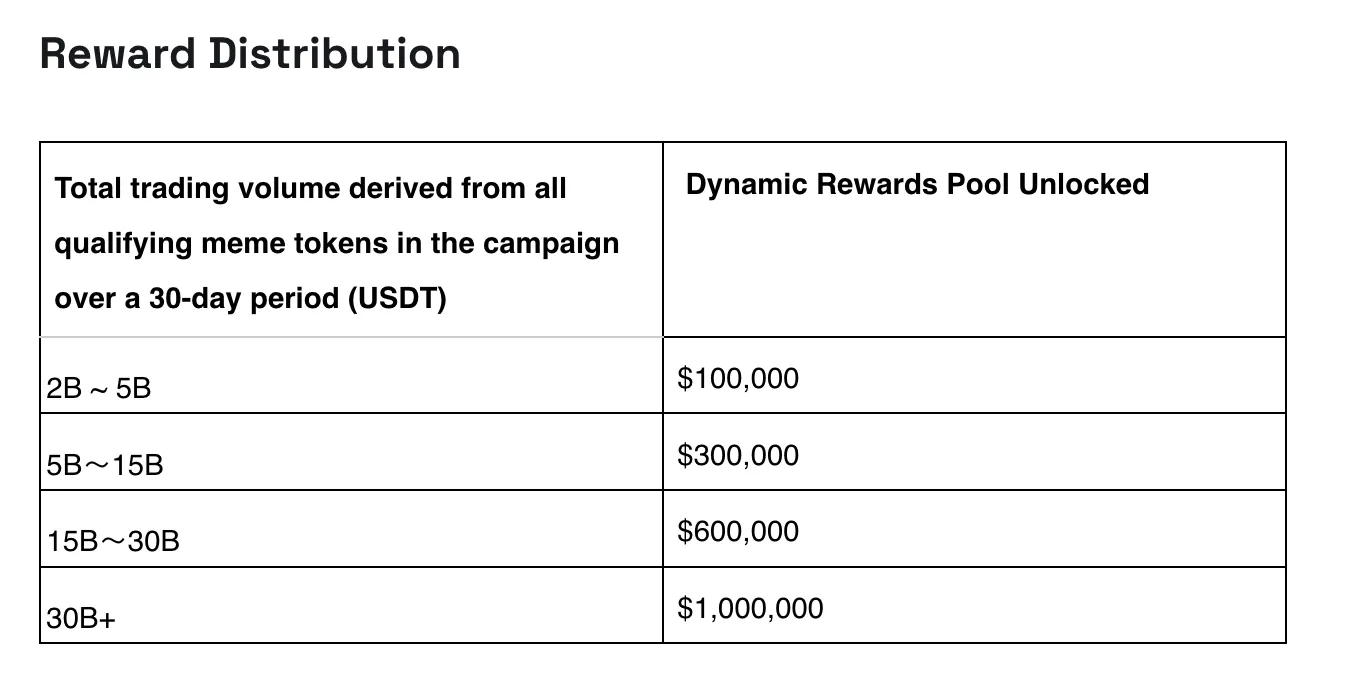Click the Reward Distribution heading
The height and width of the screenshot is (686, 1346).
point(250,53)
